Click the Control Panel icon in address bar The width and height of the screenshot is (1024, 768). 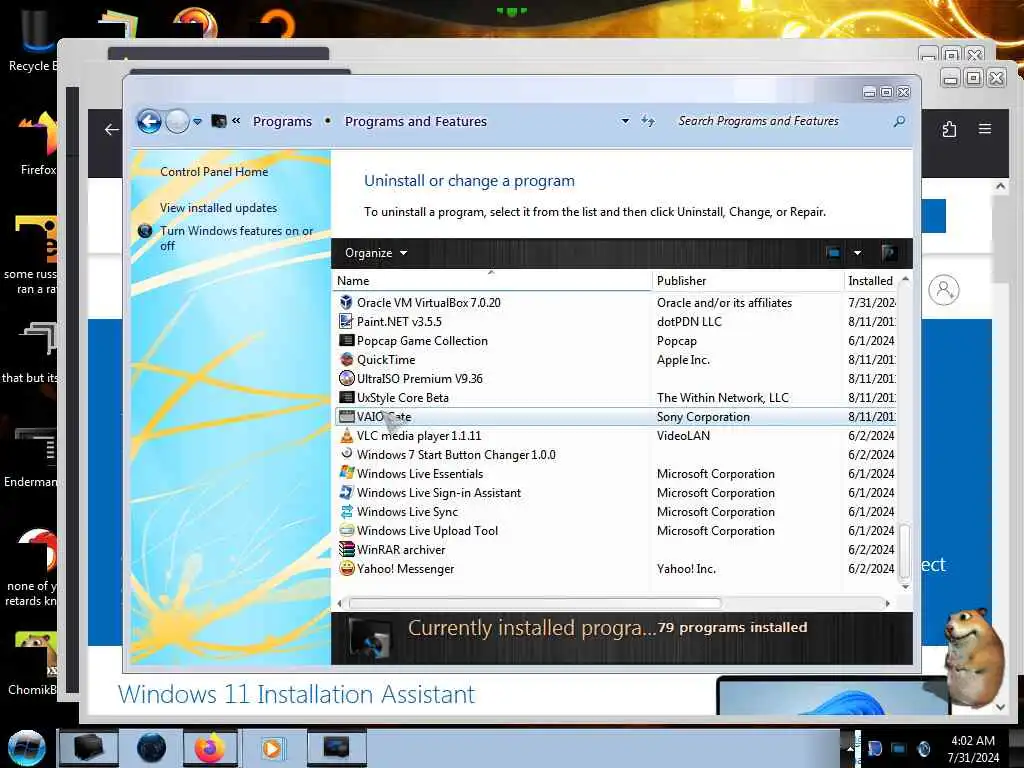point(219,121)
